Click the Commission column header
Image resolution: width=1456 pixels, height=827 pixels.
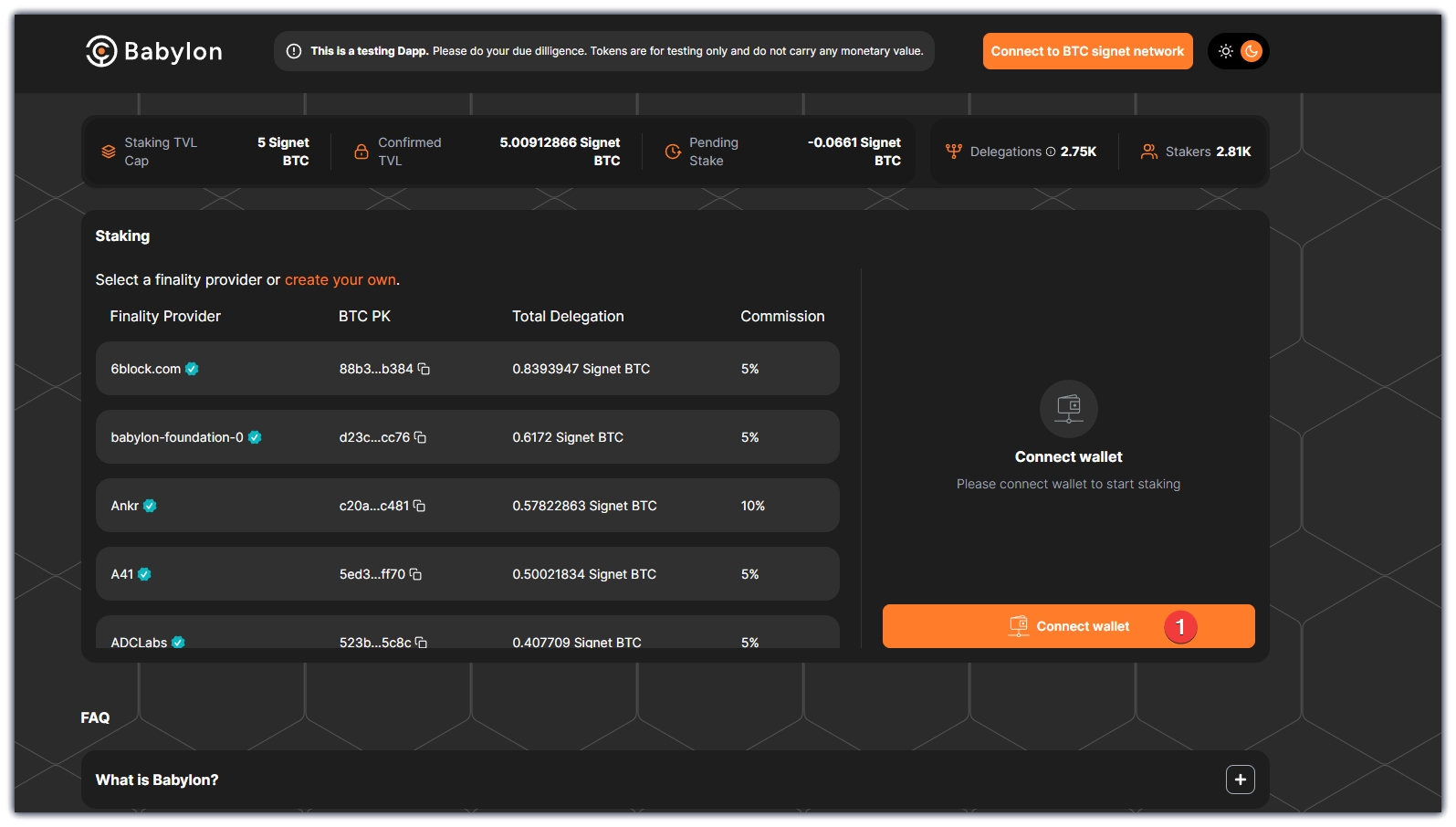(x=782, y=316)
